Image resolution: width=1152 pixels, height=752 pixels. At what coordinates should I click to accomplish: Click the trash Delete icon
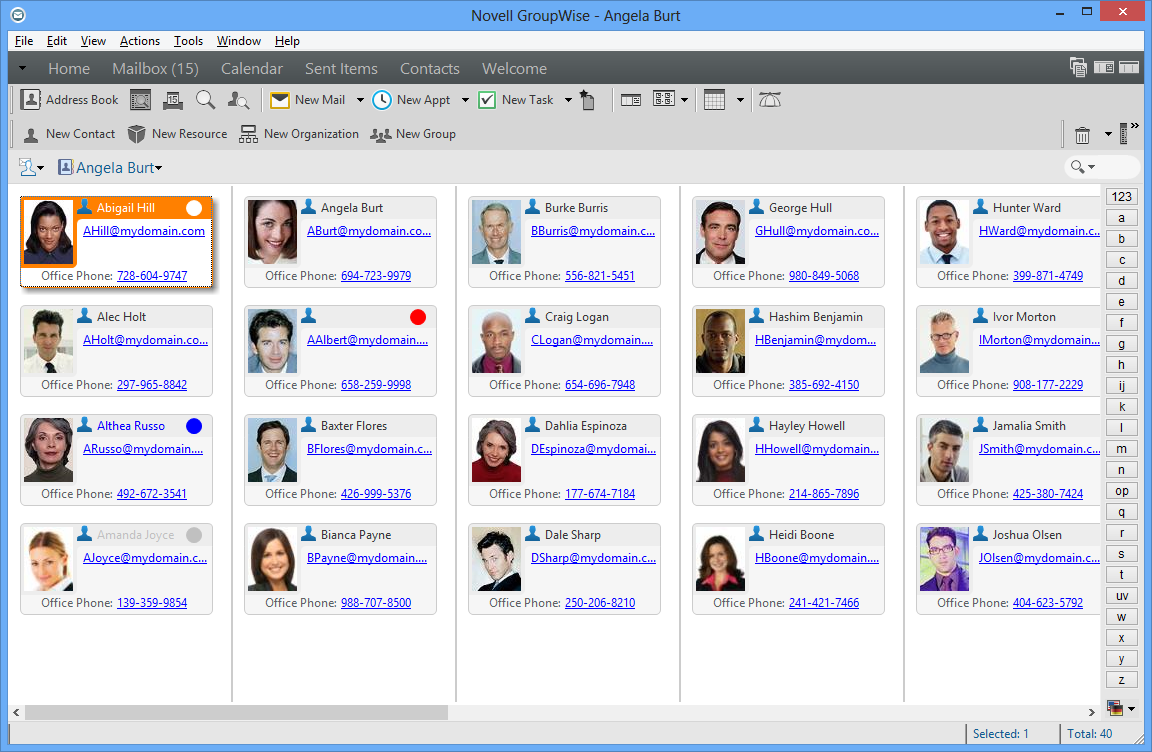click(1082, 135)
